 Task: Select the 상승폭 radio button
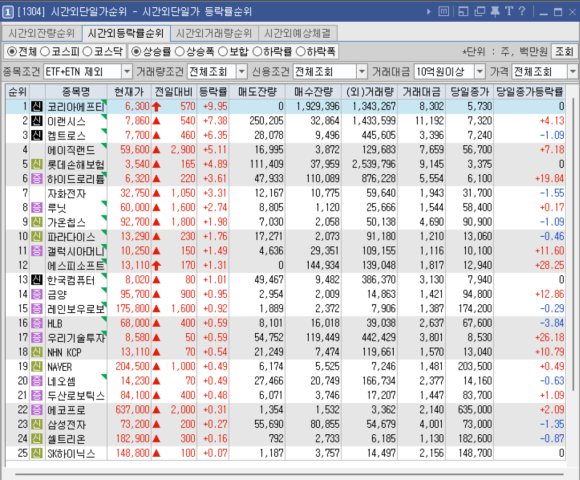pyautogui.click(x=179, y=51)
